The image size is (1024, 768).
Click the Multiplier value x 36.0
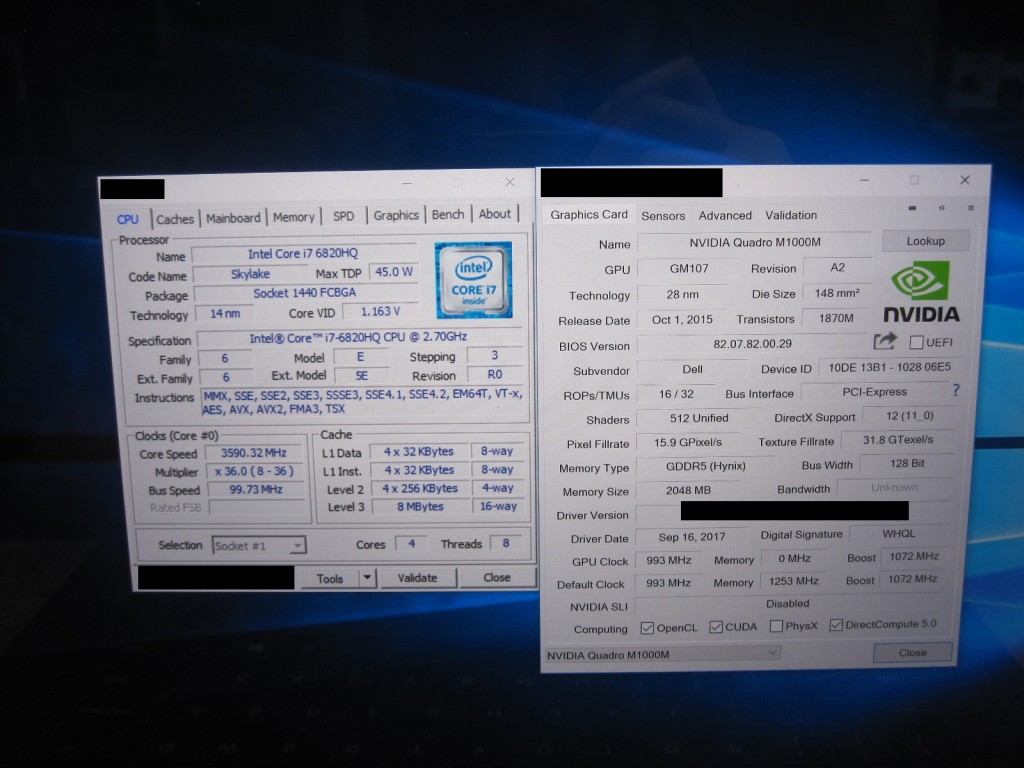[255, 471]
